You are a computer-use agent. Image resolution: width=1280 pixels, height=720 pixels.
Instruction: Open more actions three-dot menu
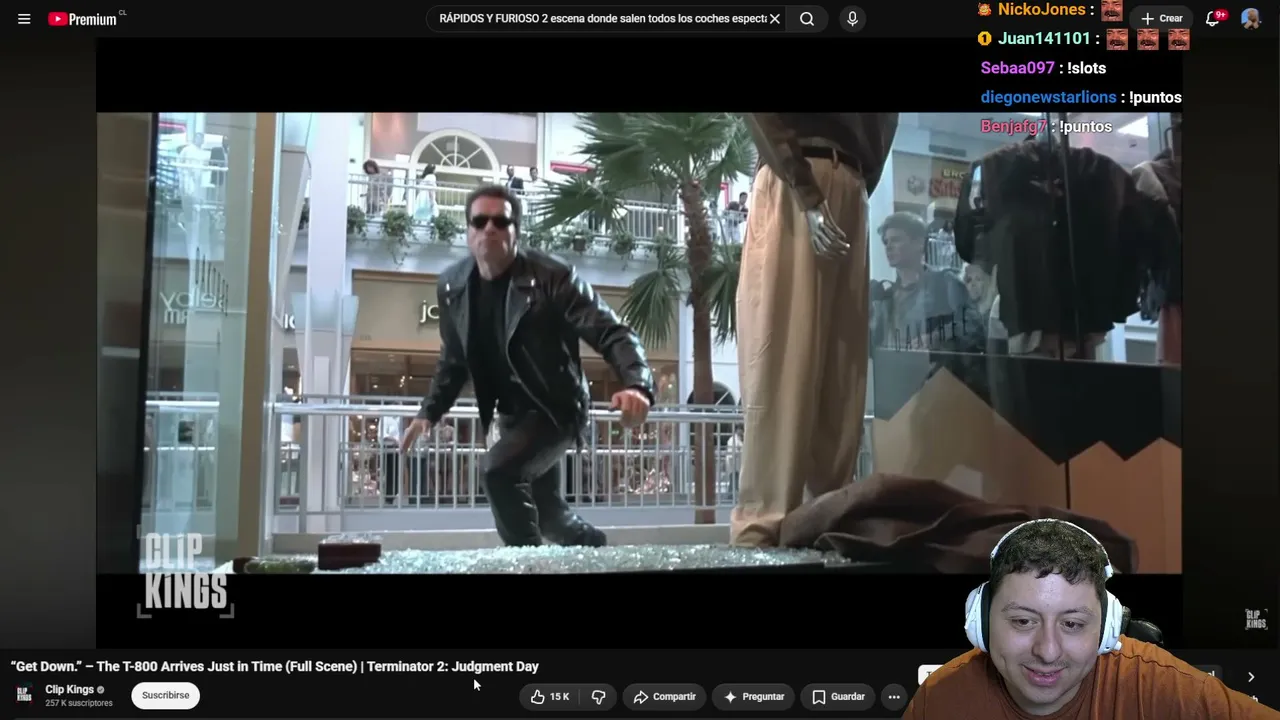[x=894, y=696]
